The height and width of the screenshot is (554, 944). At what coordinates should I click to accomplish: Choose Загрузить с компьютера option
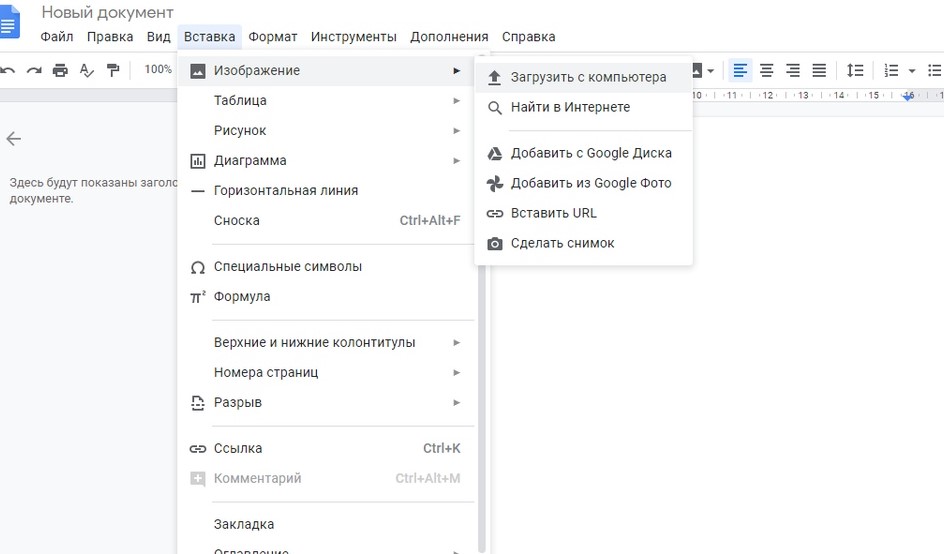click(x=587, y=77)
